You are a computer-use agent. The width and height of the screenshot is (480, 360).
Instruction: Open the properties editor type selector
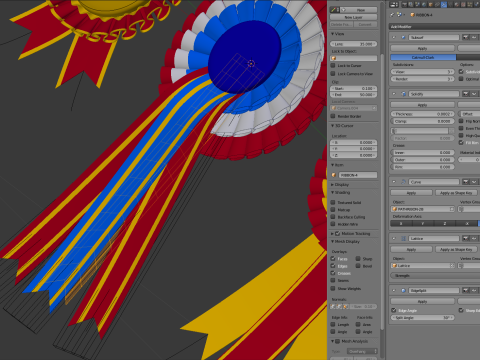[394, 4]
